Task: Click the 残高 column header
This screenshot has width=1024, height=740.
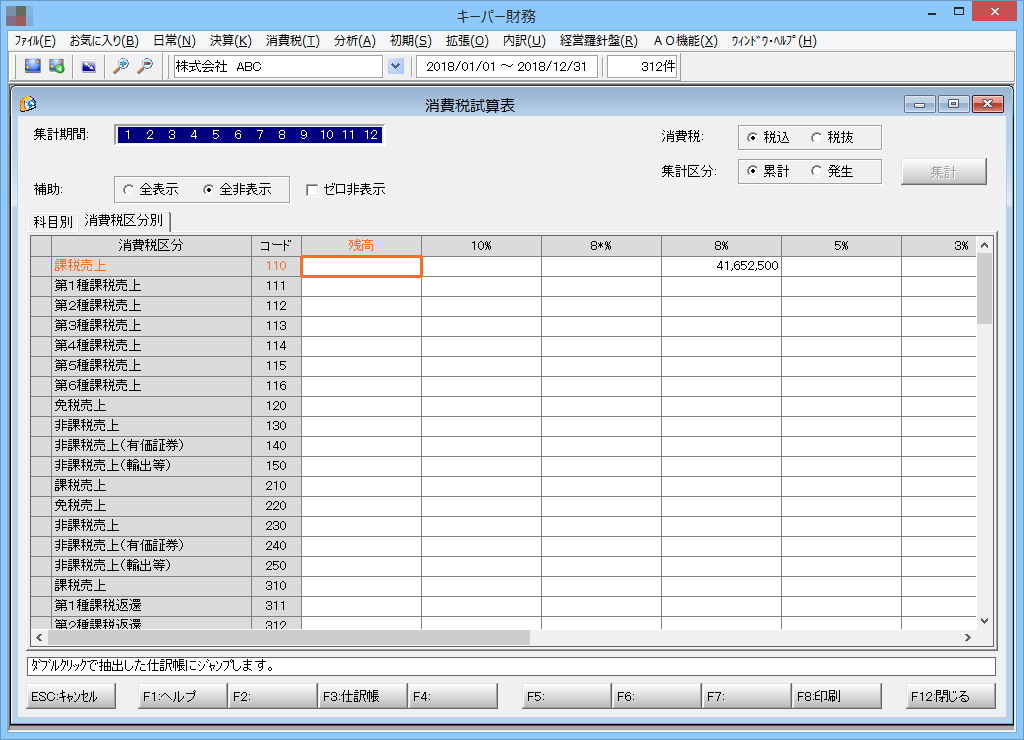Action: tap(361, 246)
